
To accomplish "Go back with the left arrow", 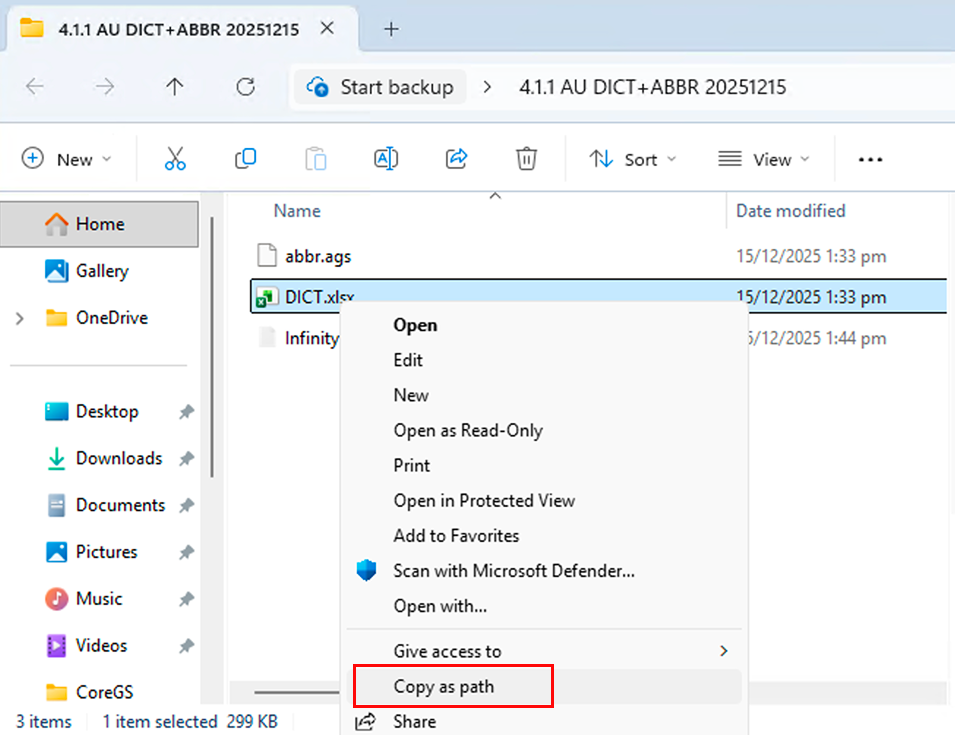I will [x=35, y=86].
